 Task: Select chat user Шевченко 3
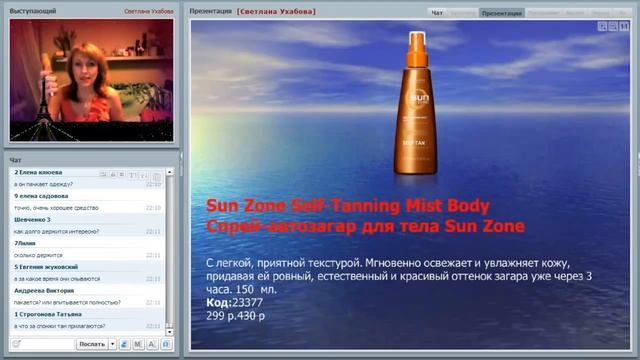click(32, 220)
